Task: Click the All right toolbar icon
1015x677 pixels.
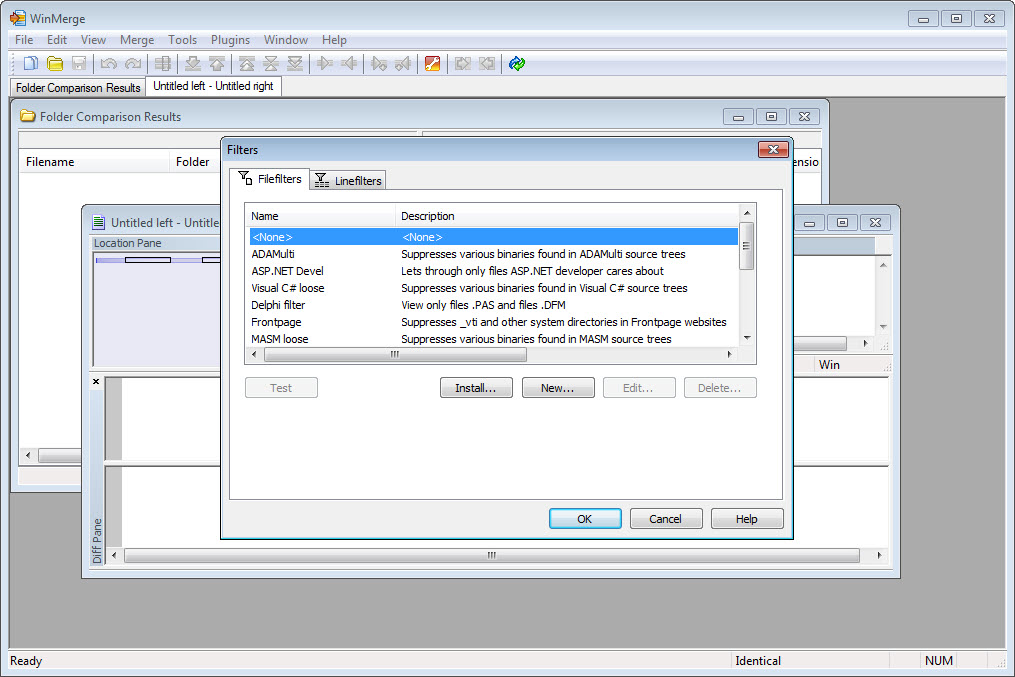Action: (x=462, y=63)
